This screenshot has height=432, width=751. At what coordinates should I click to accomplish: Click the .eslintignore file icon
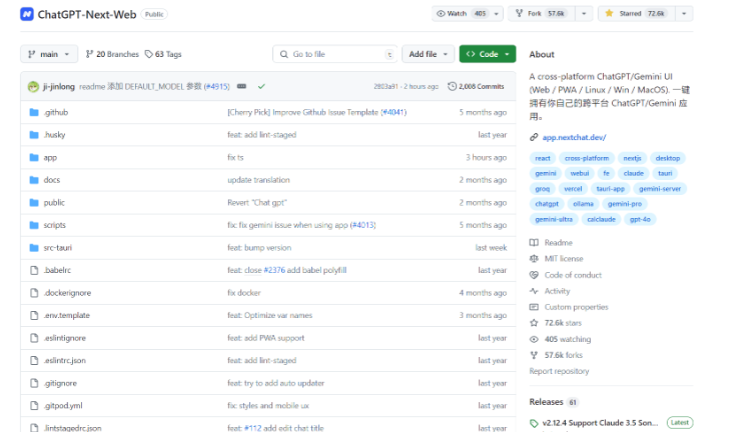point(34,338)
